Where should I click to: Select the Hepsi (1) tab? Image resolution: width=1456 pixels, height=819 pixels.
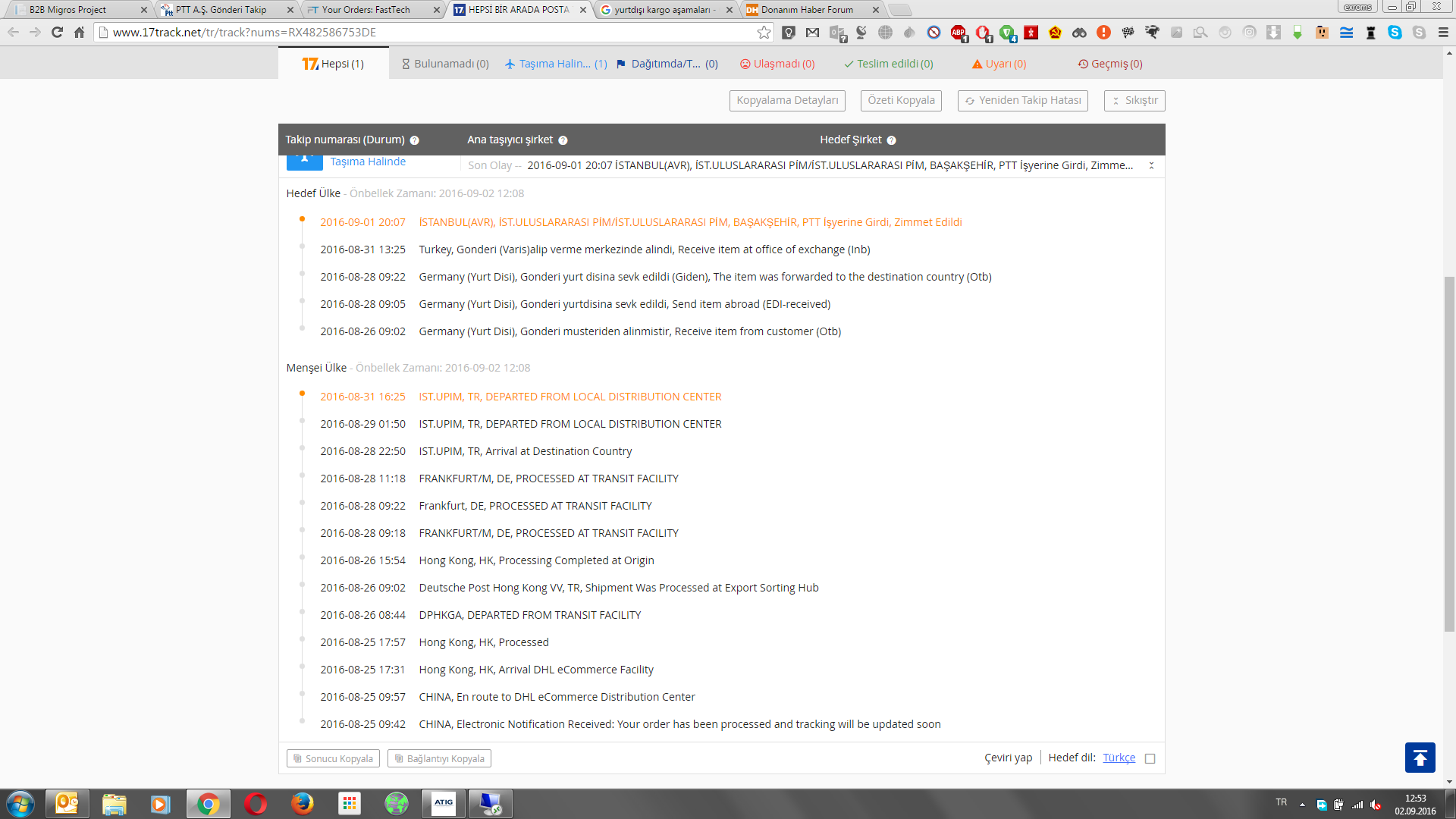[334, 64]
